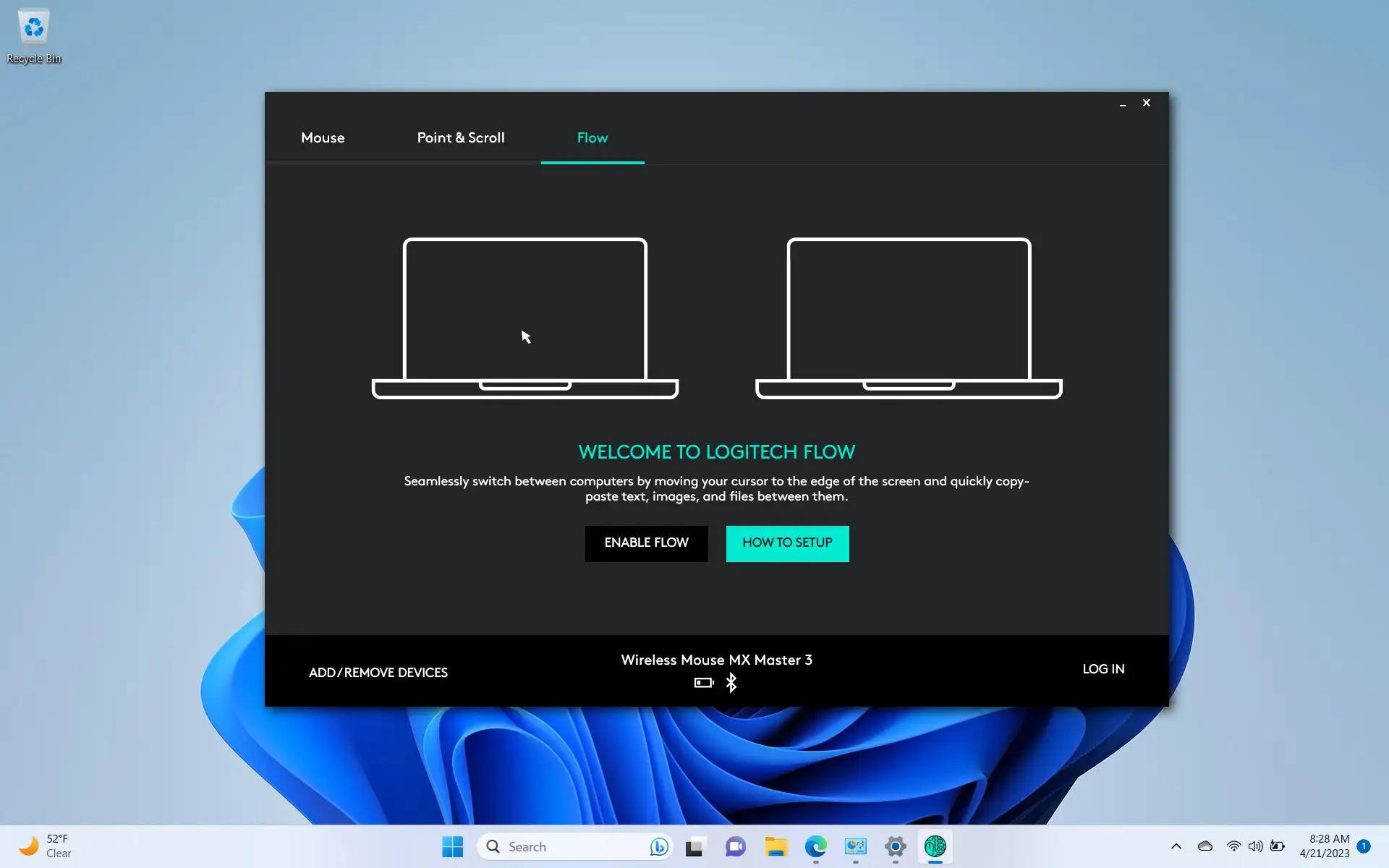Switch to the Mouse tab
This screenshot has height=868, width=1389.
click(323, 137)
